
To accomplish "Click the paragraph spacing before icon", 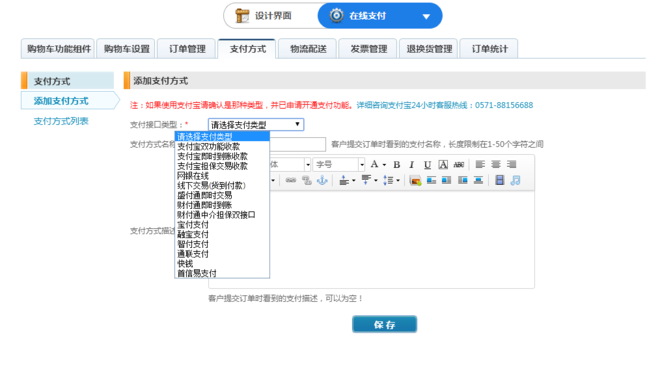I will [344, 180].
